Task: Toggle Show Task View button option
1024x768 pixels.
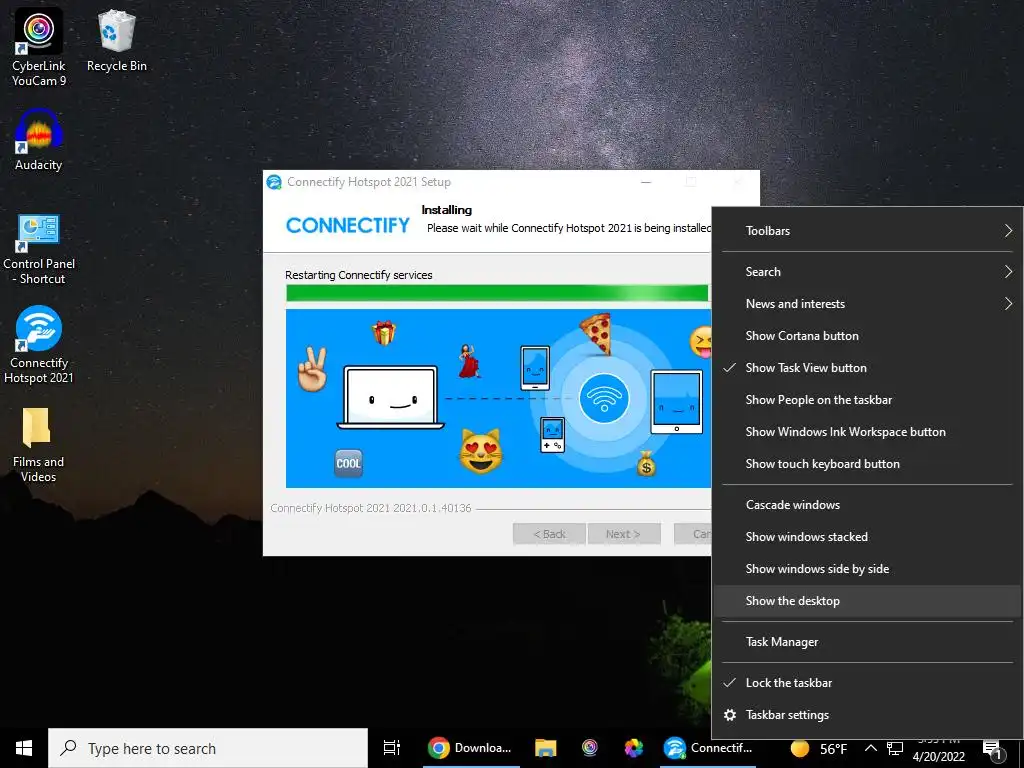Action: point(867,368)
